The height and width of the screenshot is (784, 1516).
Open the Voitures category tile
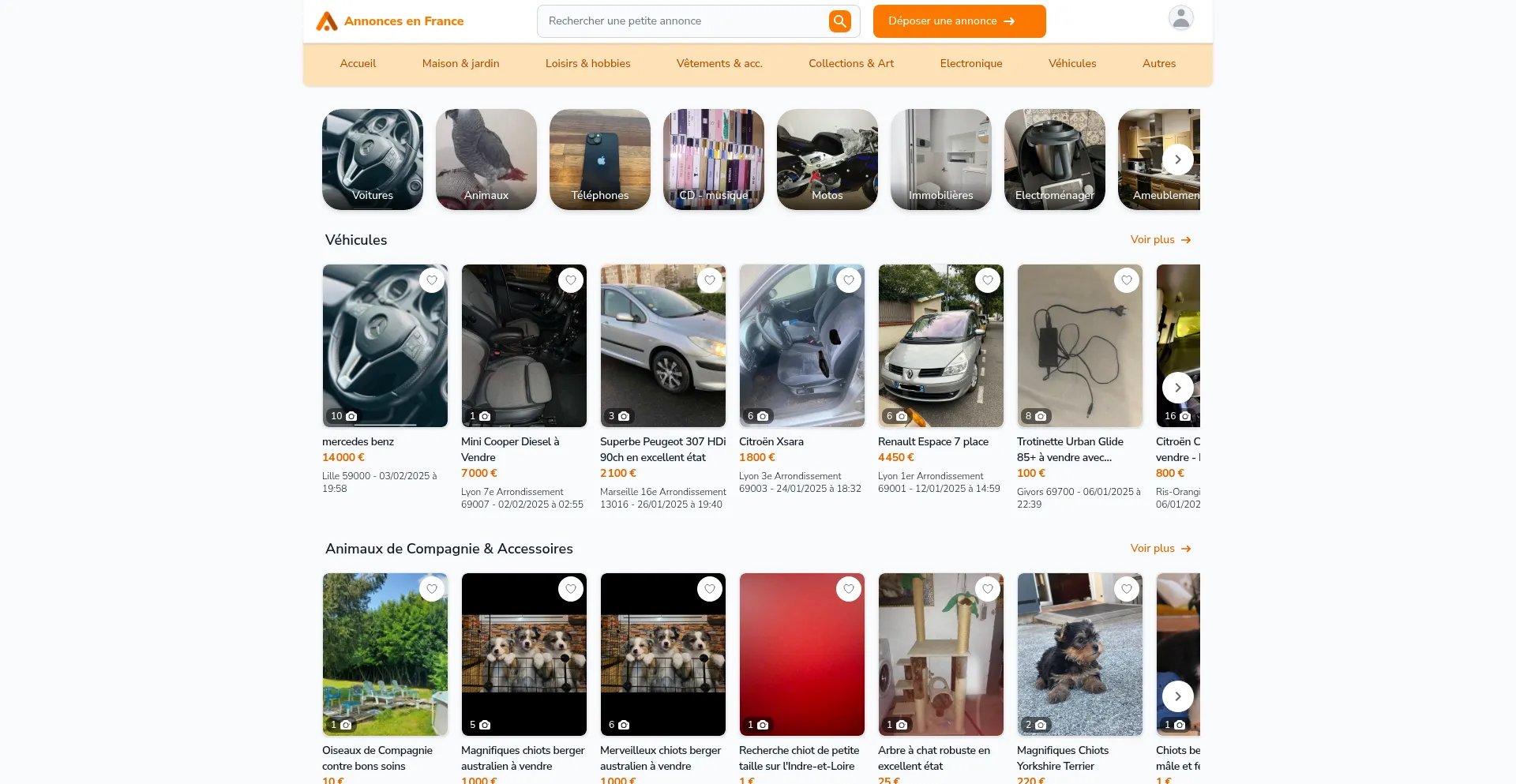click(373, 159)
